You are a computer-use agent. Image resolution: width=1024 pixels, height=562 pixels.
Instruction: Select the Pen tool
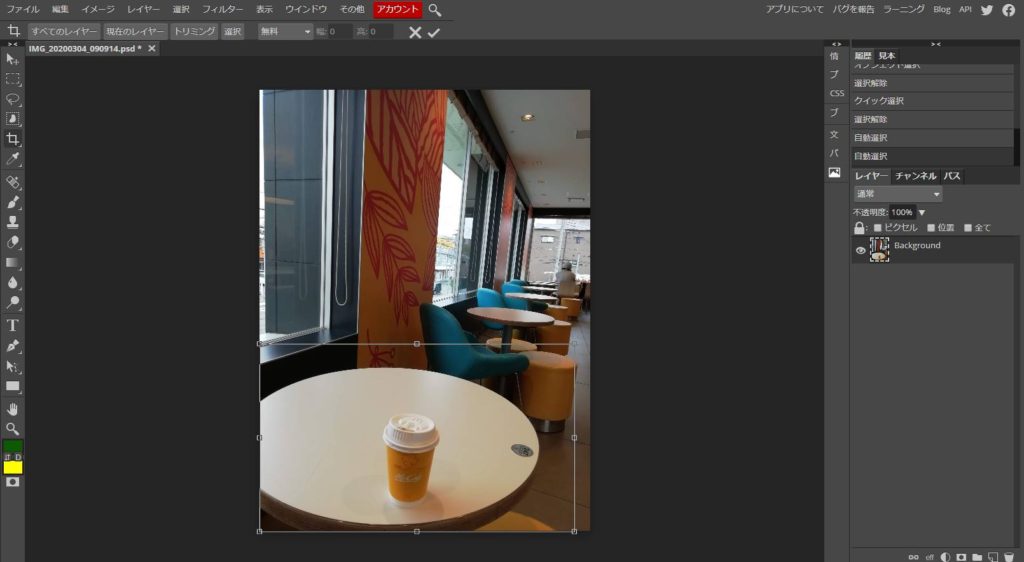tap(12, 345)
